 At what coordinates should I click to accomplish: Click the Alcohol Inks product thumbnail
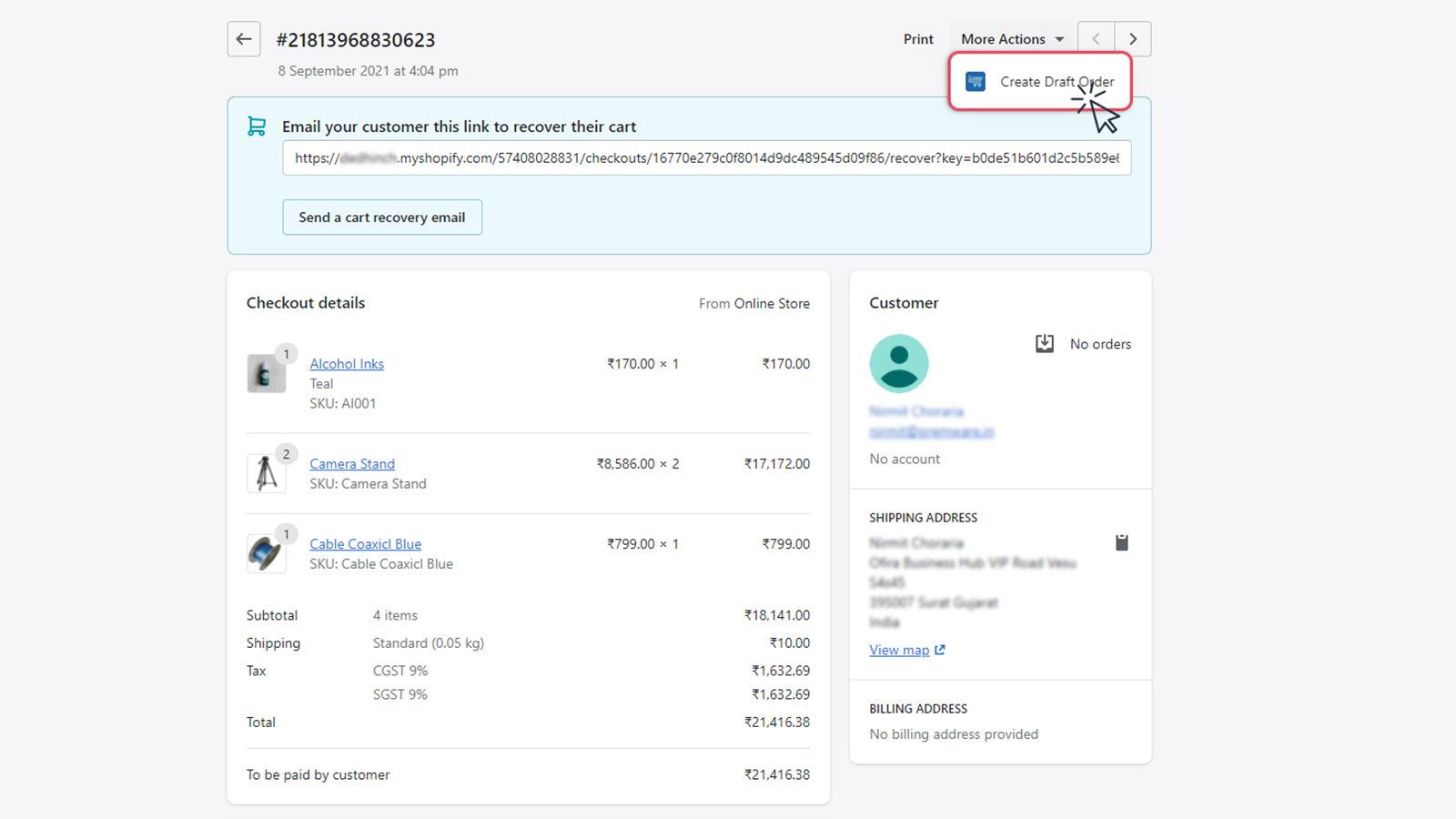click(x=266, y=373)
